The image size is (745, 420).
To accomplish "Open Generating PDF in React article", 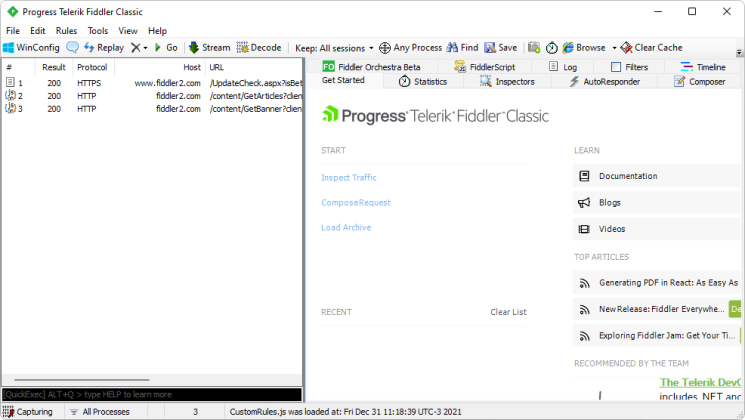I will coord(657,283).
